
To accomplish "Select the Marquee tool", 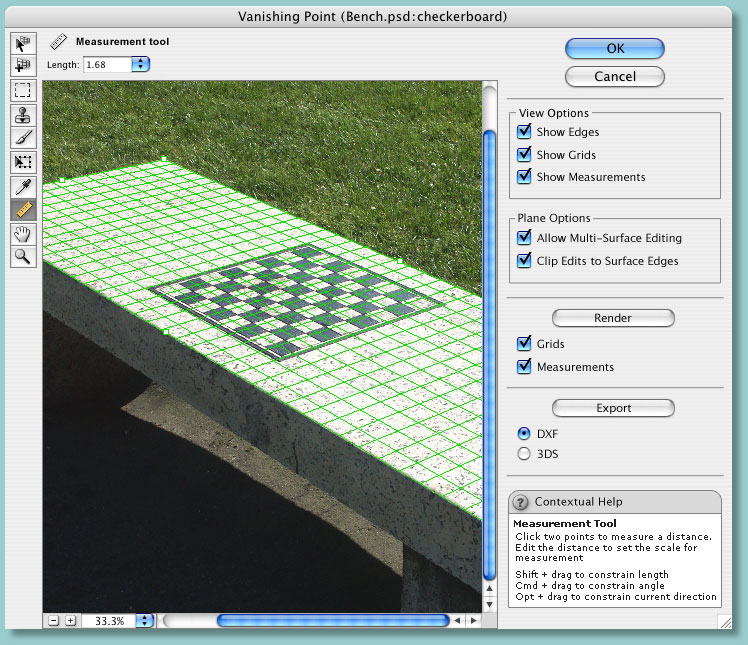I will pyautogui.click(x=23, y=90).
